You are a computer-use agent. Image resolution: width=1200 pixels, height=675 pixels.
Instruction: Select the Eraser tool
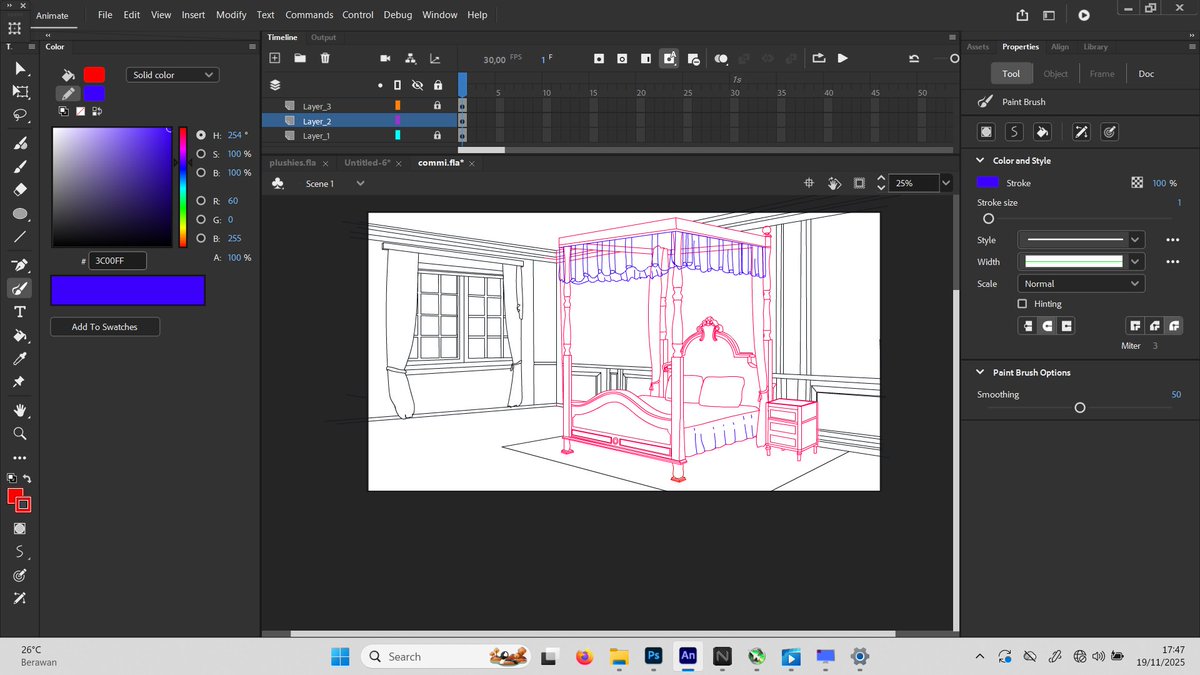[20, 189]
